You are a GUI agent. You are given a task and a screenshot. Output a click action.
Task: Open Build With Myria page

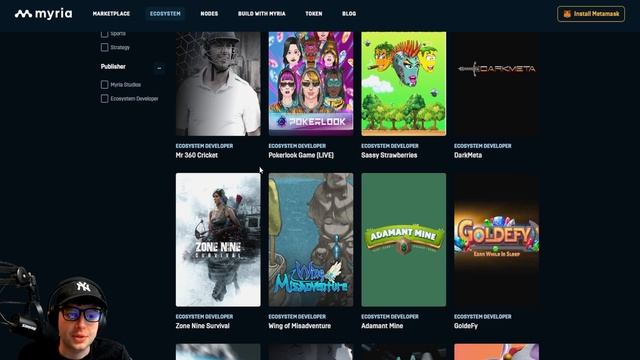pos(262,13)
